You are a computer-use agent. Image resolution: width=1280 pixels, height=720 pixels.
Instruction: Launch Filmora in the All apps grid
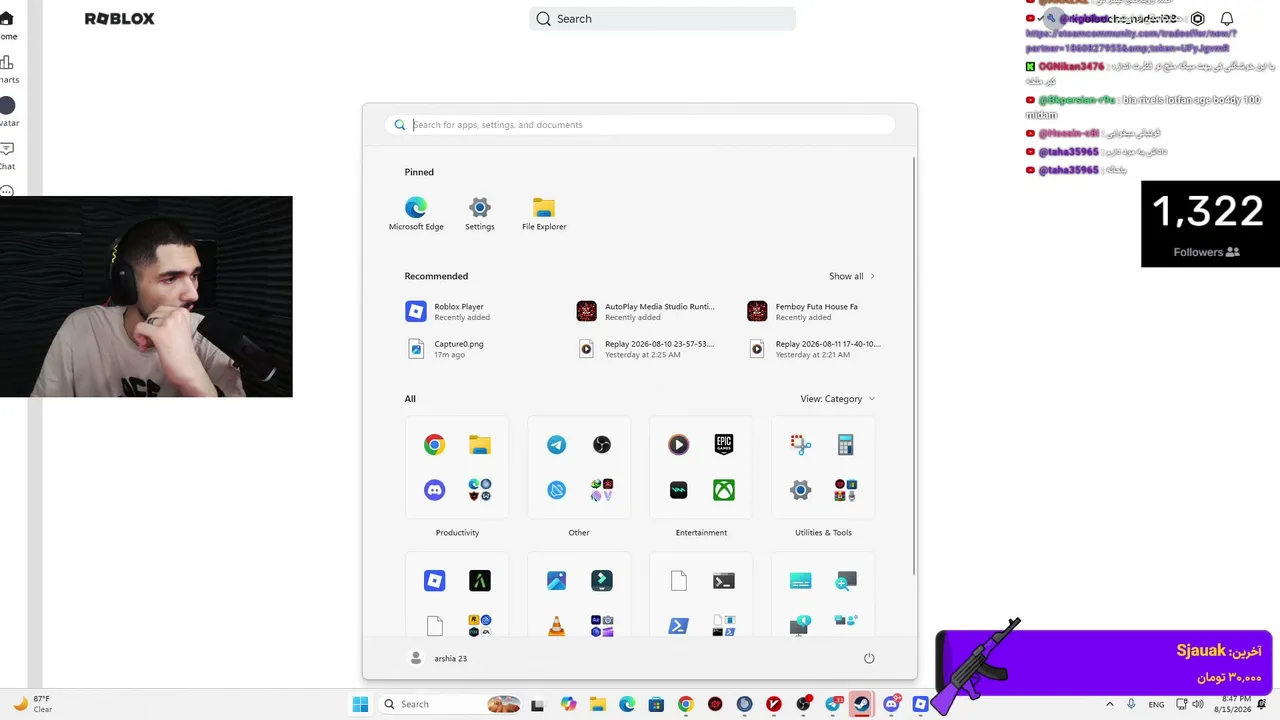coord(602,580)
